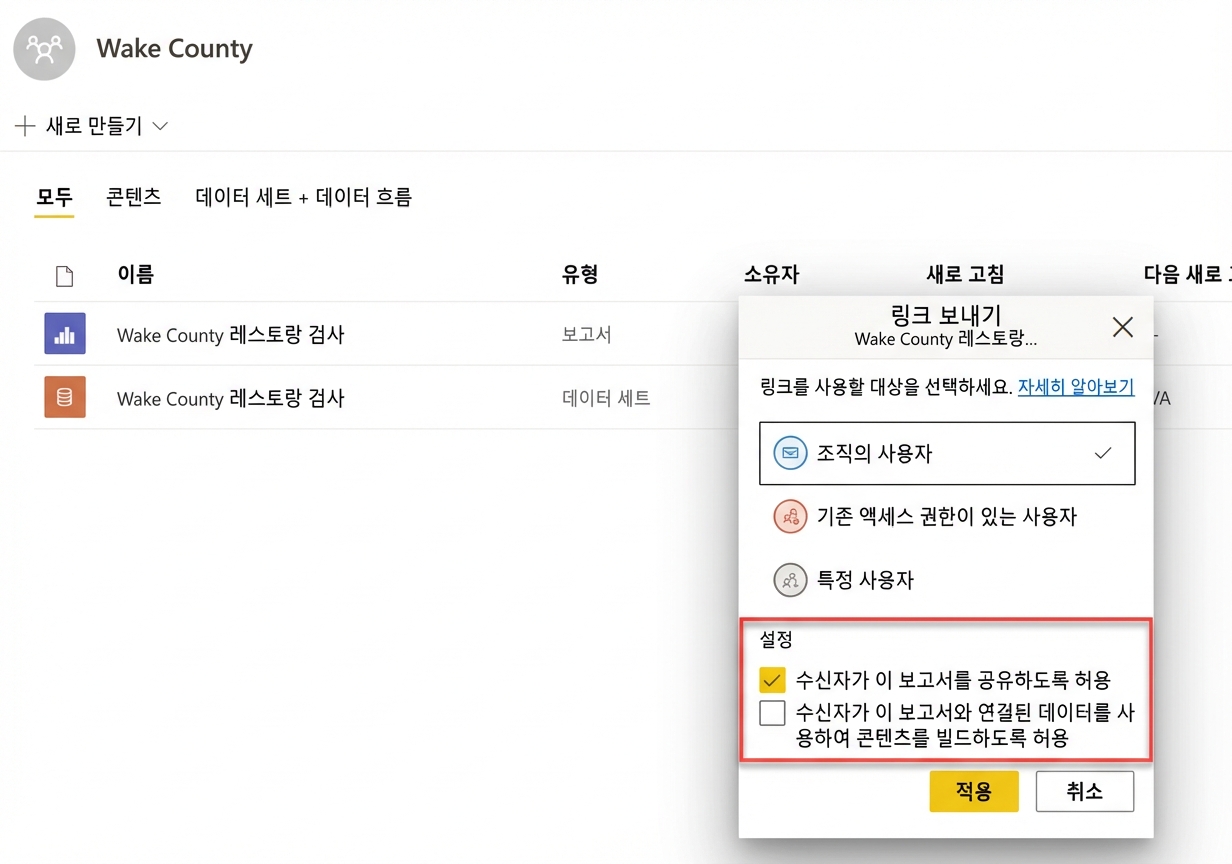Click the envelope icon for 조직의 사용자
Viewport: 1232px width, 864px height.
[790, 453]
